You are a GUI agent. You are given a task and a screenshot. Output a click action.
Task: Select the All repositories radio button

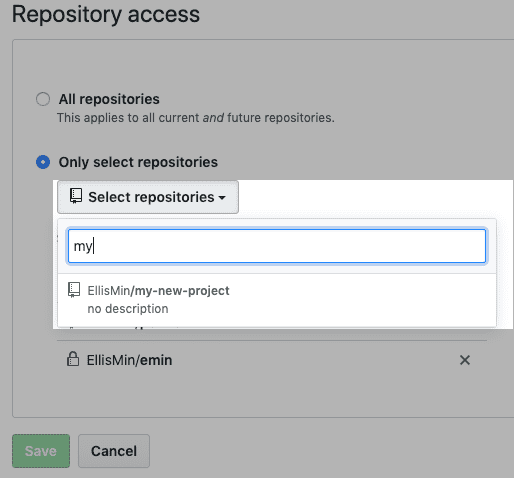pyautogui.click(x=43, y=99)
